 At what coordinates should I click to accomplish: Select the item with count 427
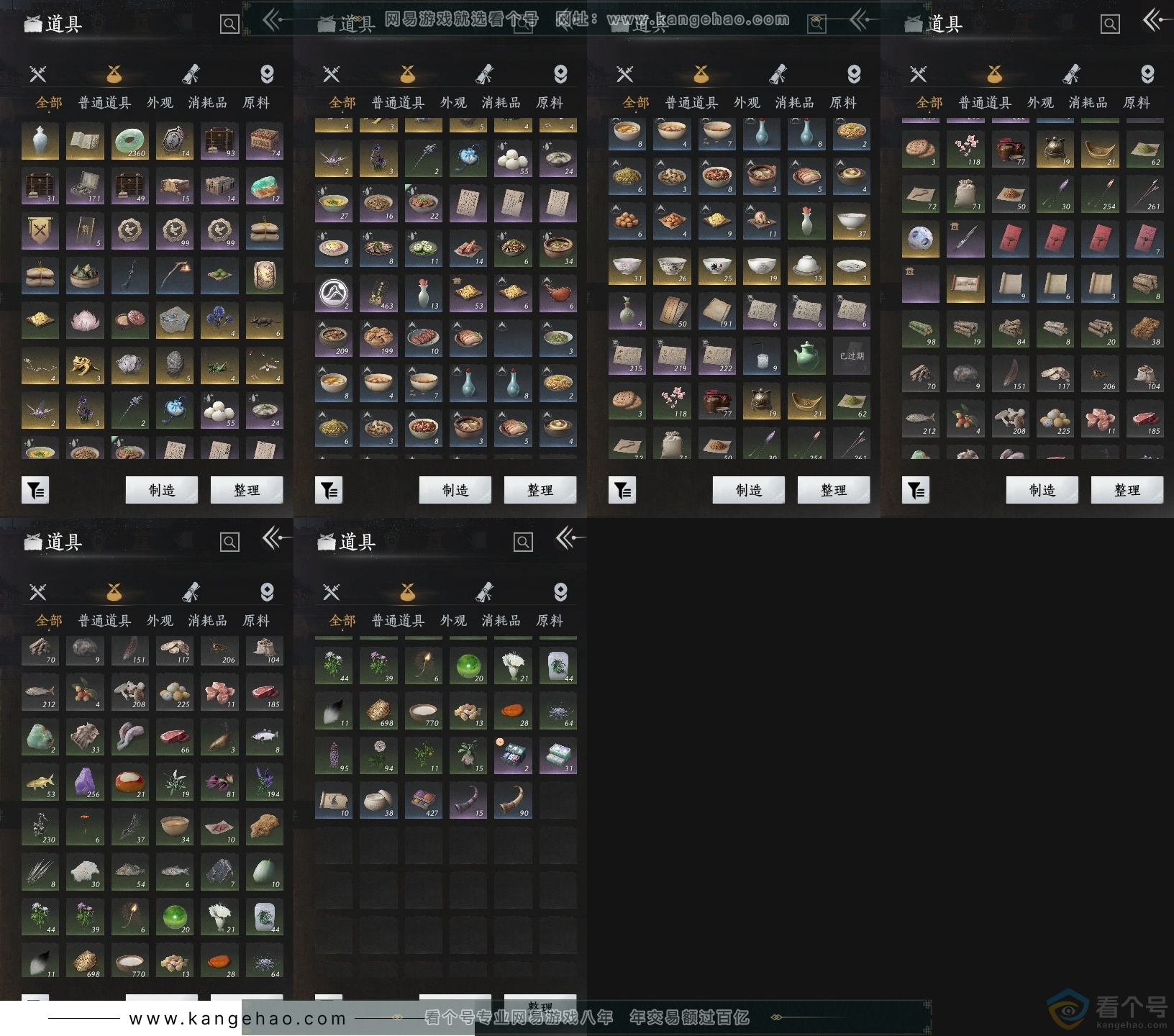coord(424,800)
